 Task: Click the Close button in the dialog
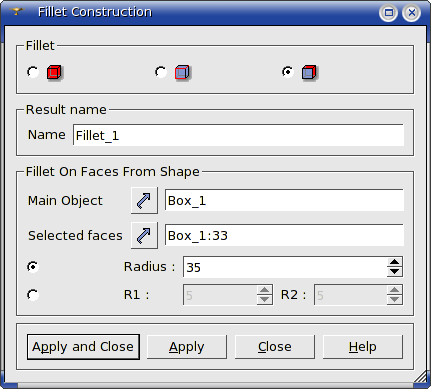(275, 347)
